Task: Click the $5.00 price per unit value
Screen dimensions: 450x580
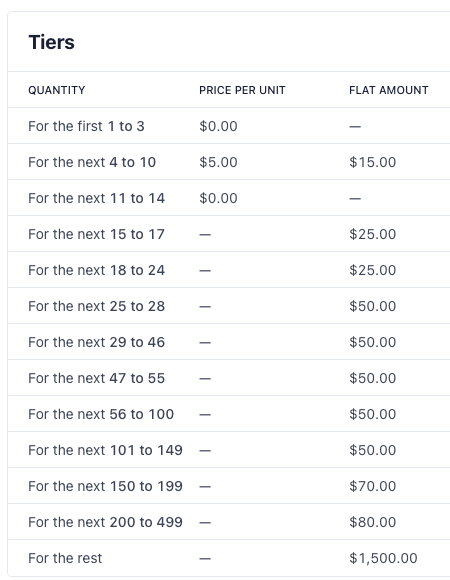Action: coord(218,162)
